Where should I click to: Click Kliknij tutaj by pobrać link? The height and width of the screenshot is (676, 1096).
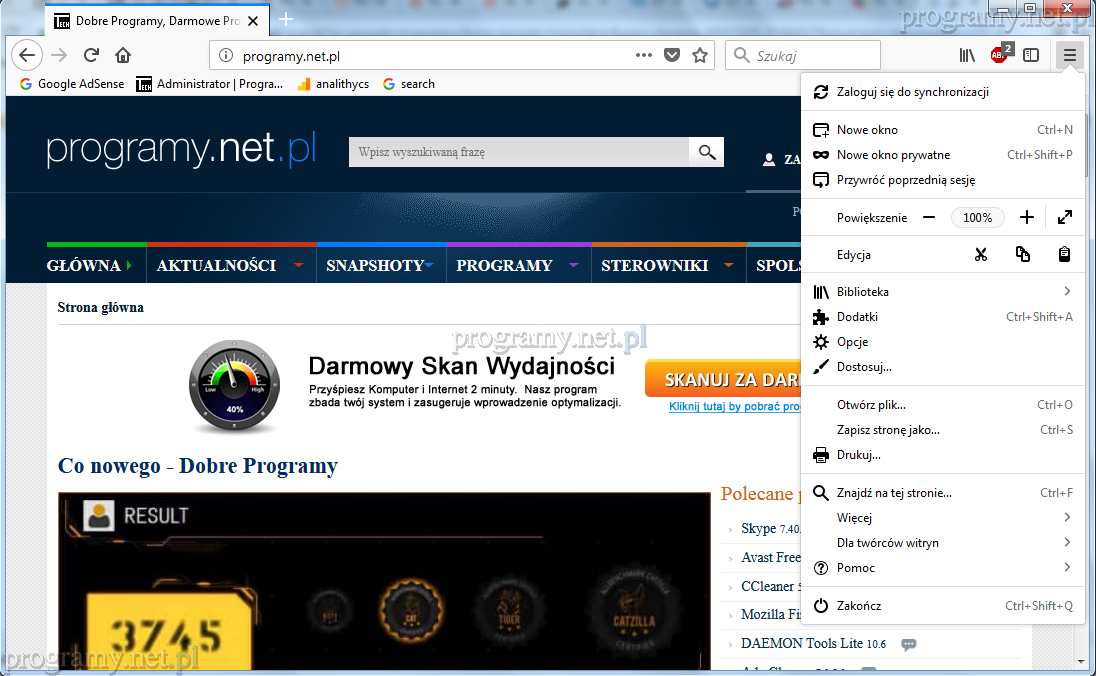[735, 406]
